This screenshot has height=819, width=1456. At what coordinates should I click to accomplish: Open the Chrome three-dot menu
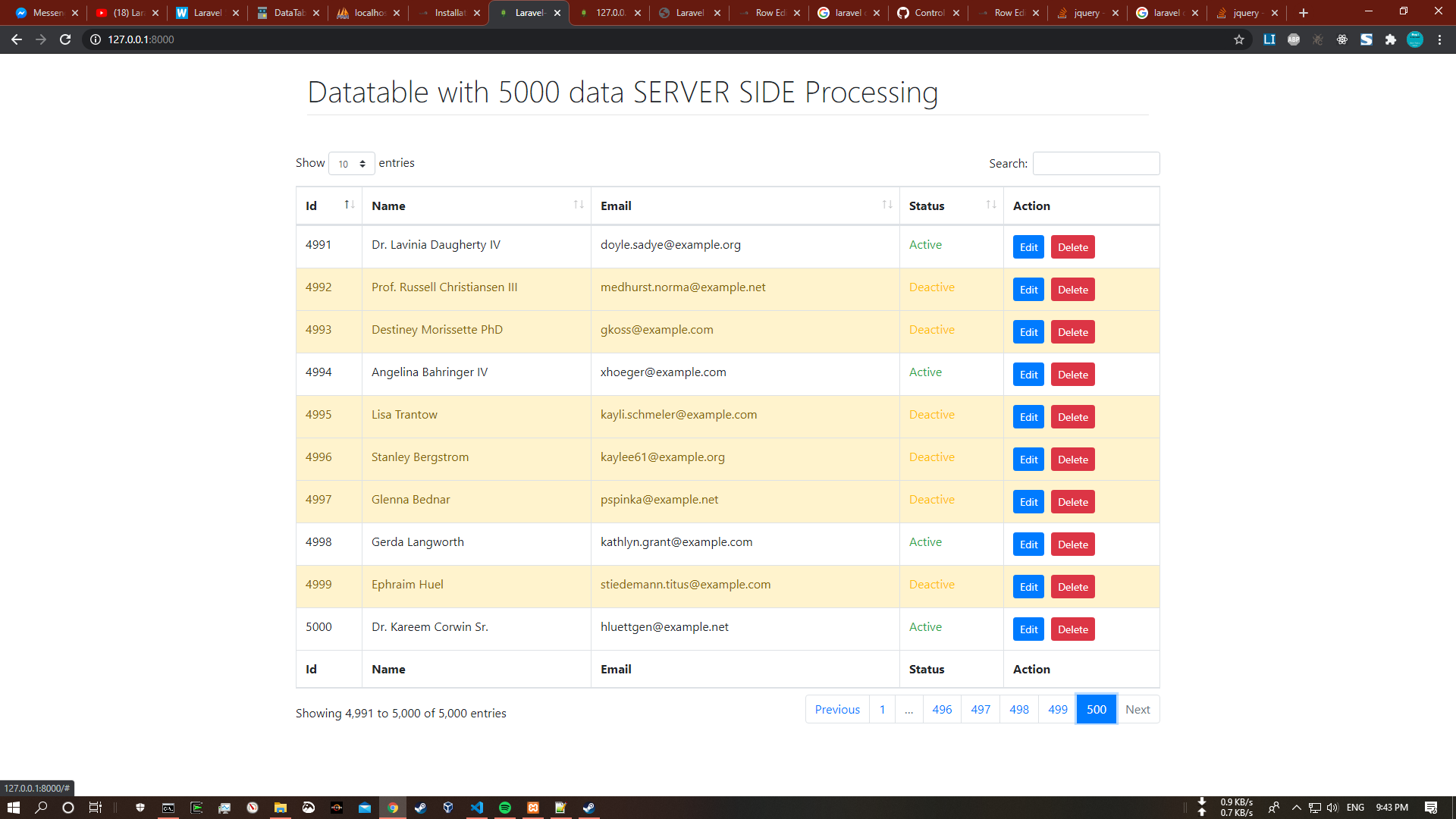(x=1439, y=39)
